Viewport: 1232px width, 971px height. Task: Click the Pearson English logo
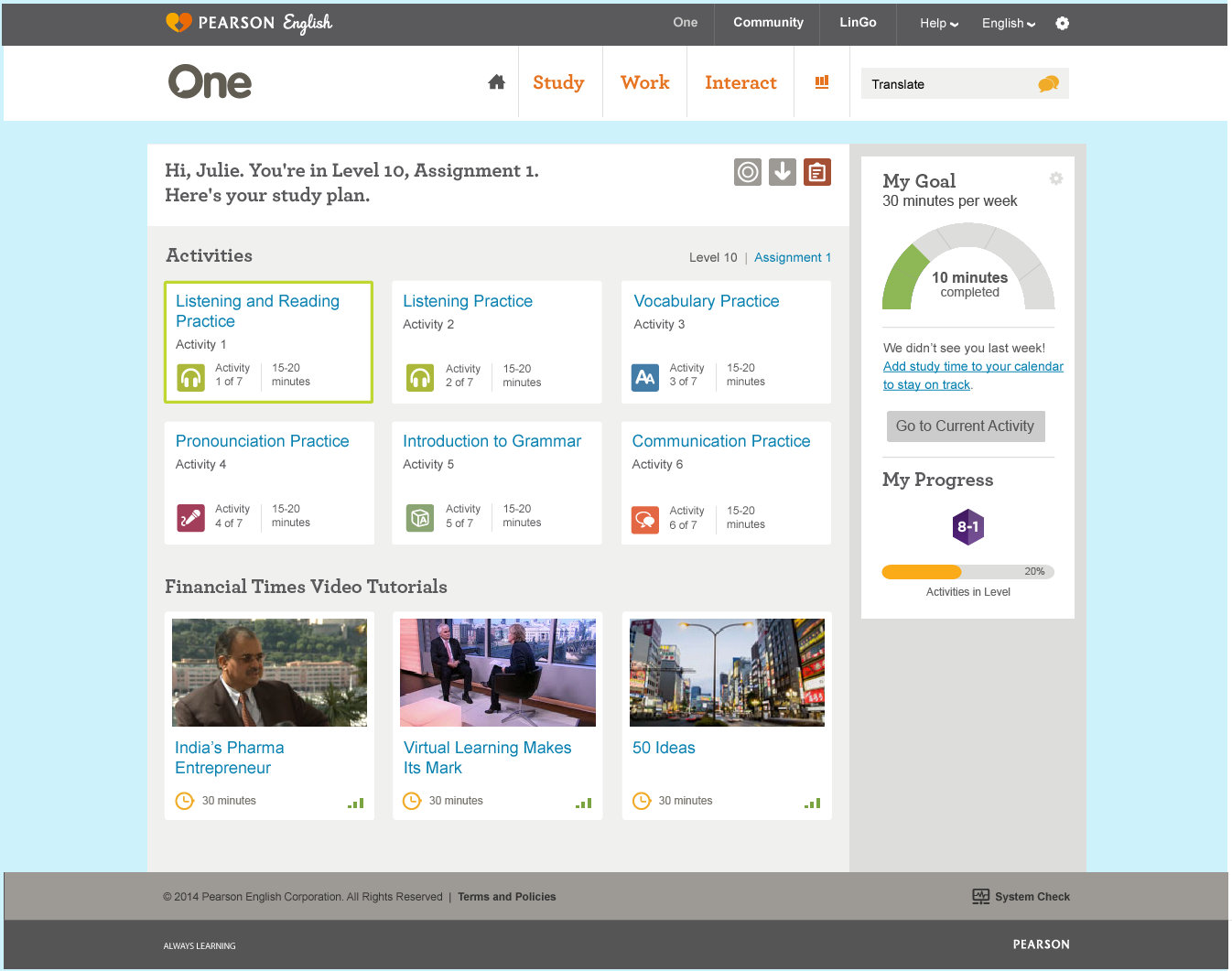tap(249, 23)
